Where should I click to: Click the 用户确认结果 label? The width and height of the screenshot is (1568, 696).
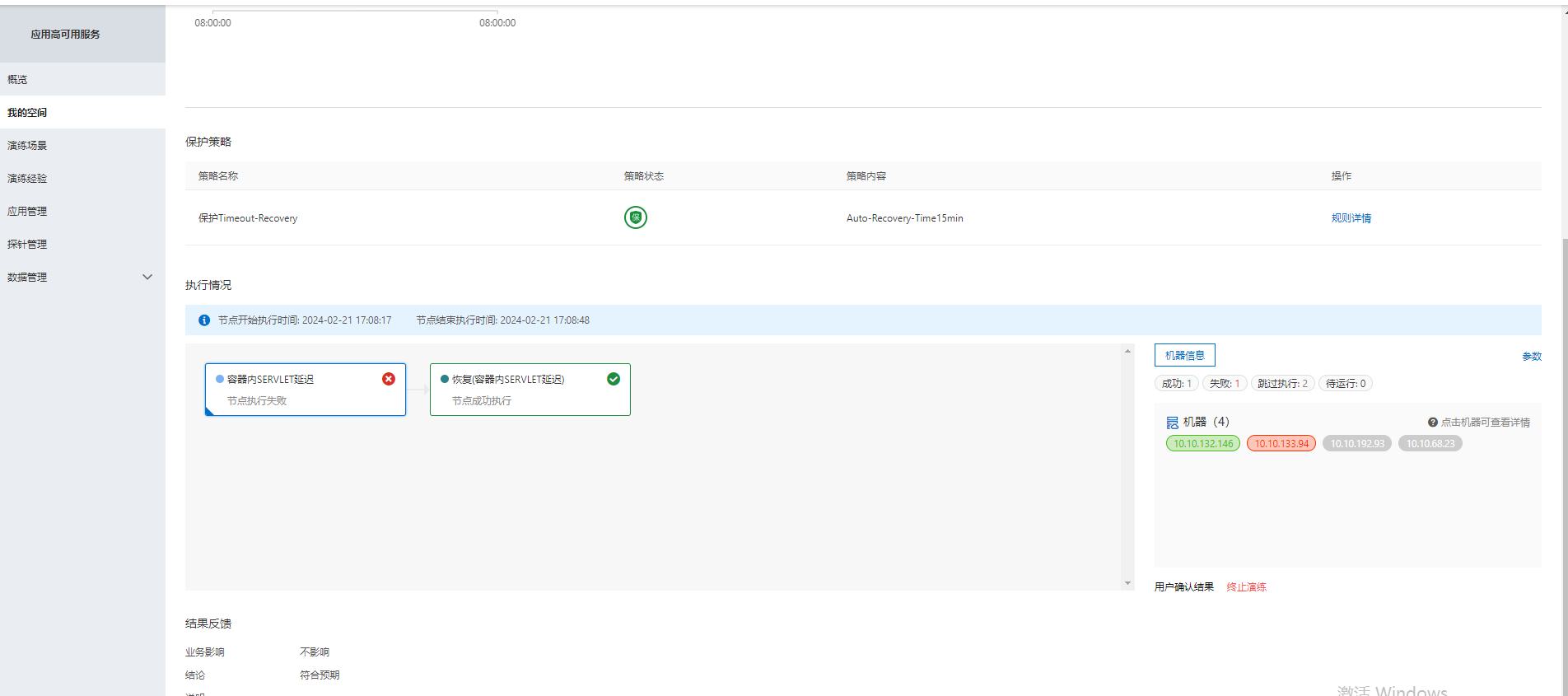point(1184,587)
